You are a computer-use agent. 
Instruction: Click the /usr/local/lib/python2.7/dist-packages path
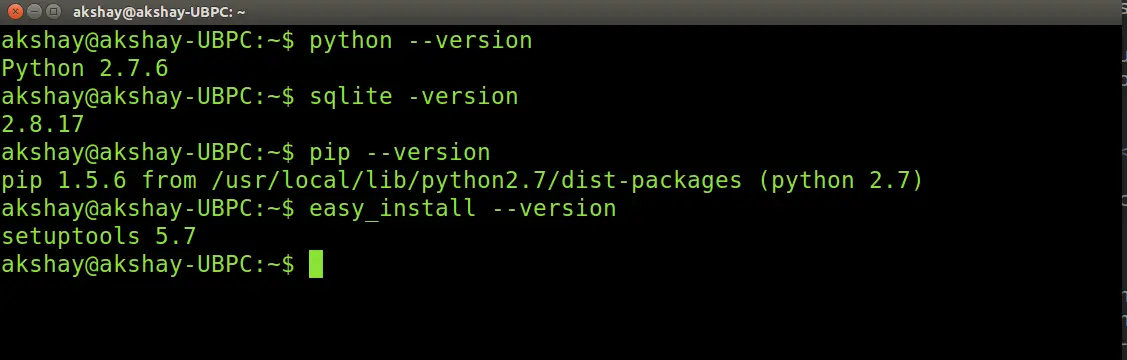click(477, 180)
